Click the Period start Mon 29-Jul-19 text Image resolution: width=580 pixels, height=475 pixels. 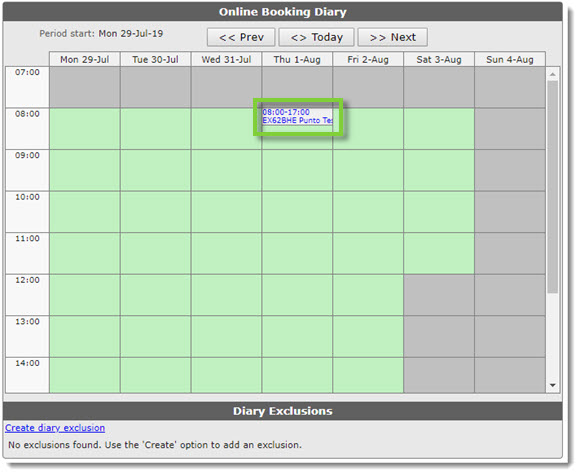click(x=101, y=34)
